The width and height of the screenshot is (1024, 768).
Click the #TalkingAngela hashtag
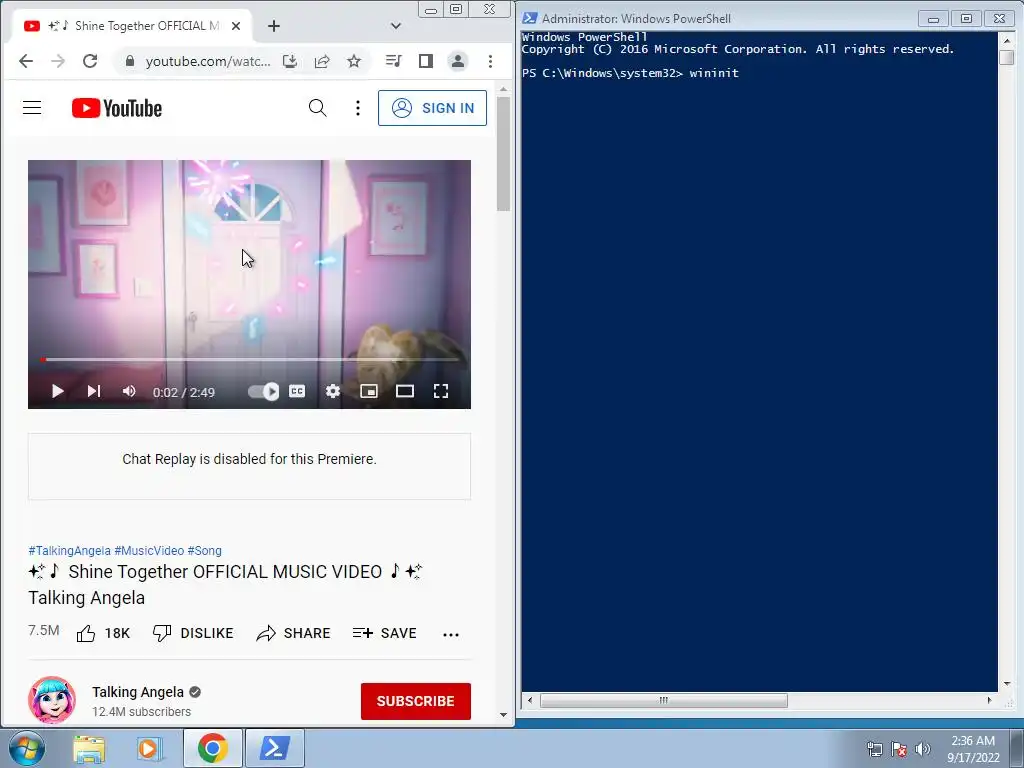[x=69, y=551]
